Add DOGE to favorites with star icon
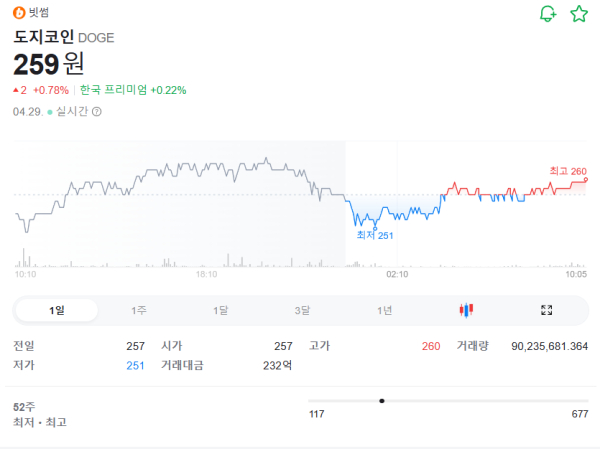600x449 pixels. [x=579, y=14]
